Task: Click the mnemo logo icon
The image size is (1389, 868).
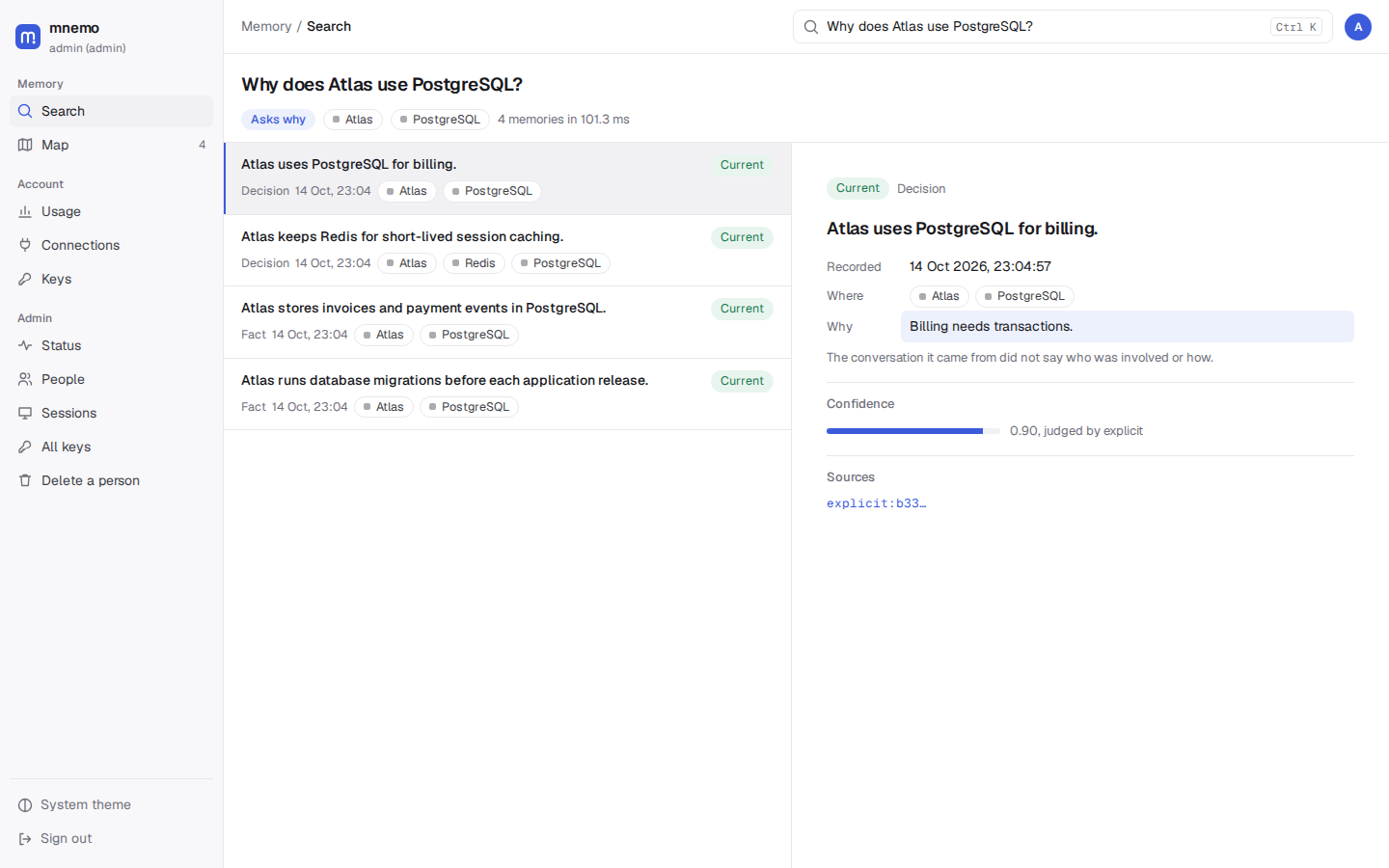Action: (x=28, y=37)
